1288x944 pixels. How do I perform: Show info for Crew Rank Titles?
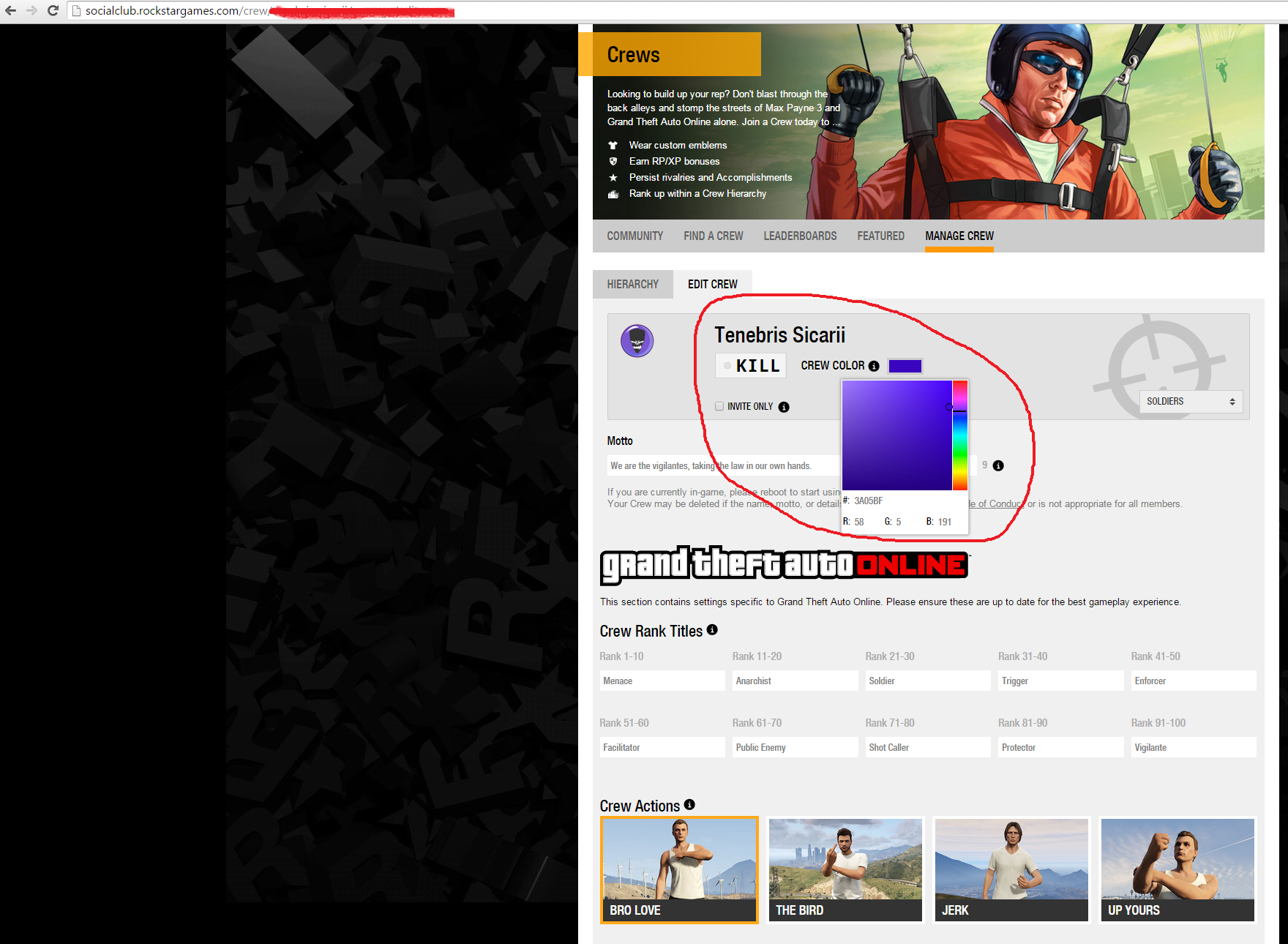tap(712, 629)
